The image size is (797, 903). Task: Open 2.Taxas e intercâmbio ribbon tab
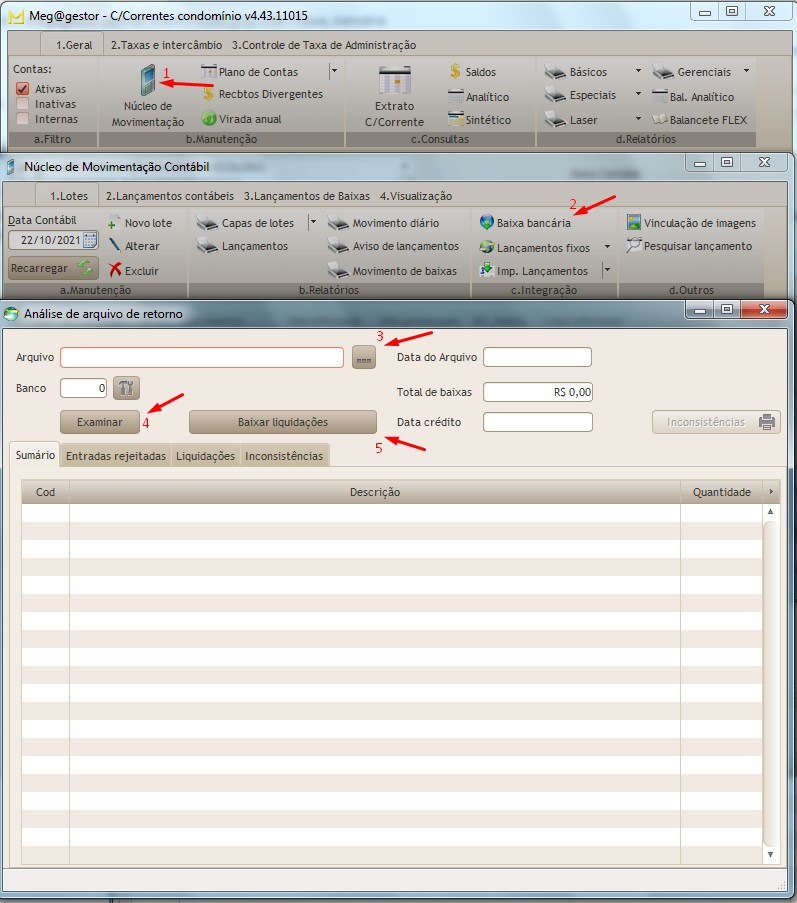coord(166,45)
